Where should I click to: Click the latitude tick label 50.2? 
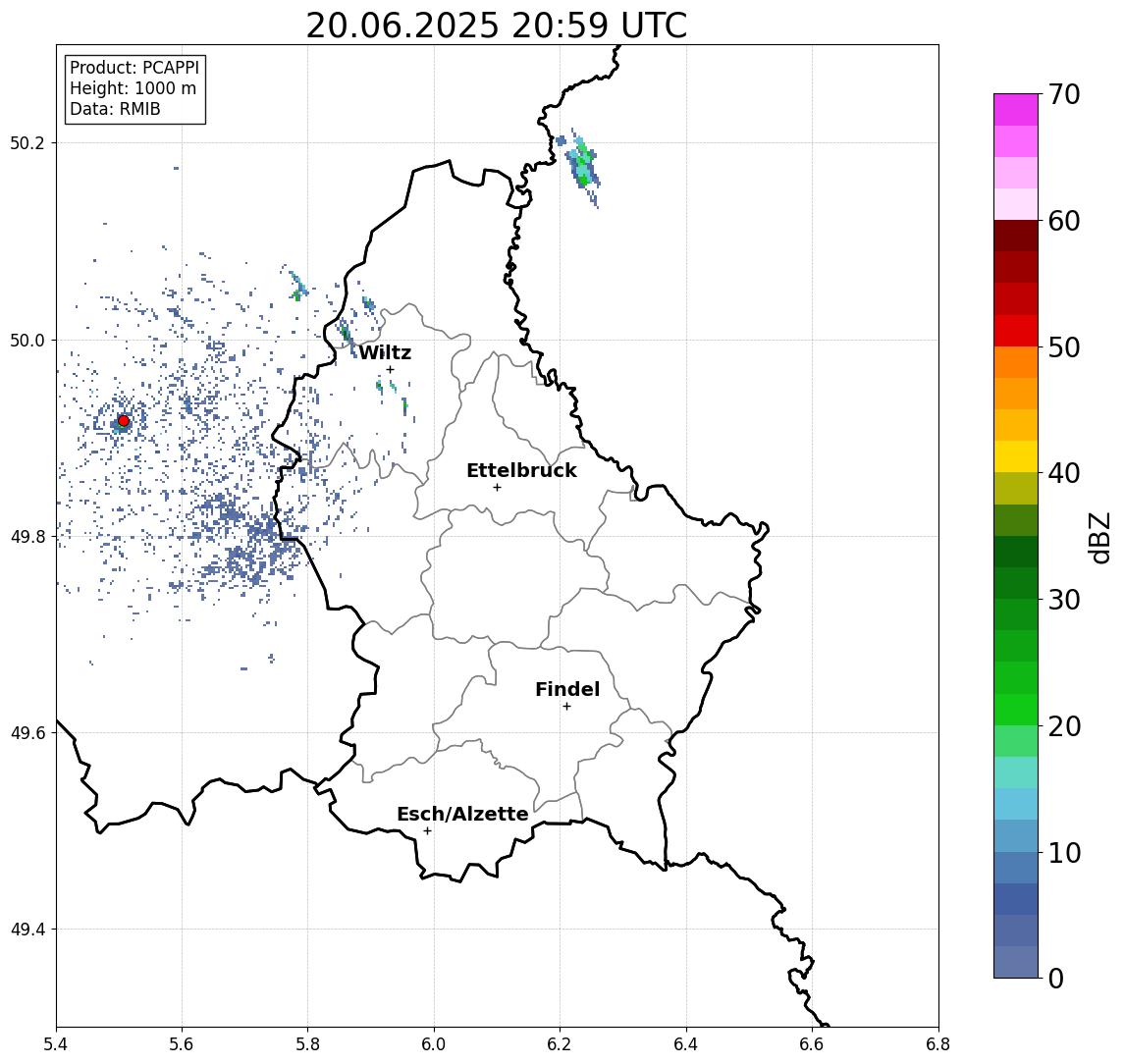tap(27, 142)
